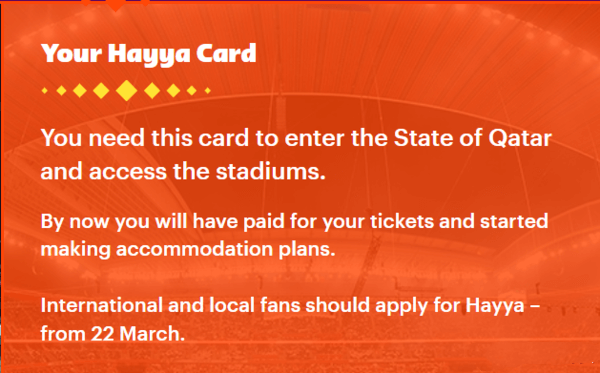Screen dimensions: 600x373
Task: Click the second yellow diamond from left
Action: click(61, 91)
